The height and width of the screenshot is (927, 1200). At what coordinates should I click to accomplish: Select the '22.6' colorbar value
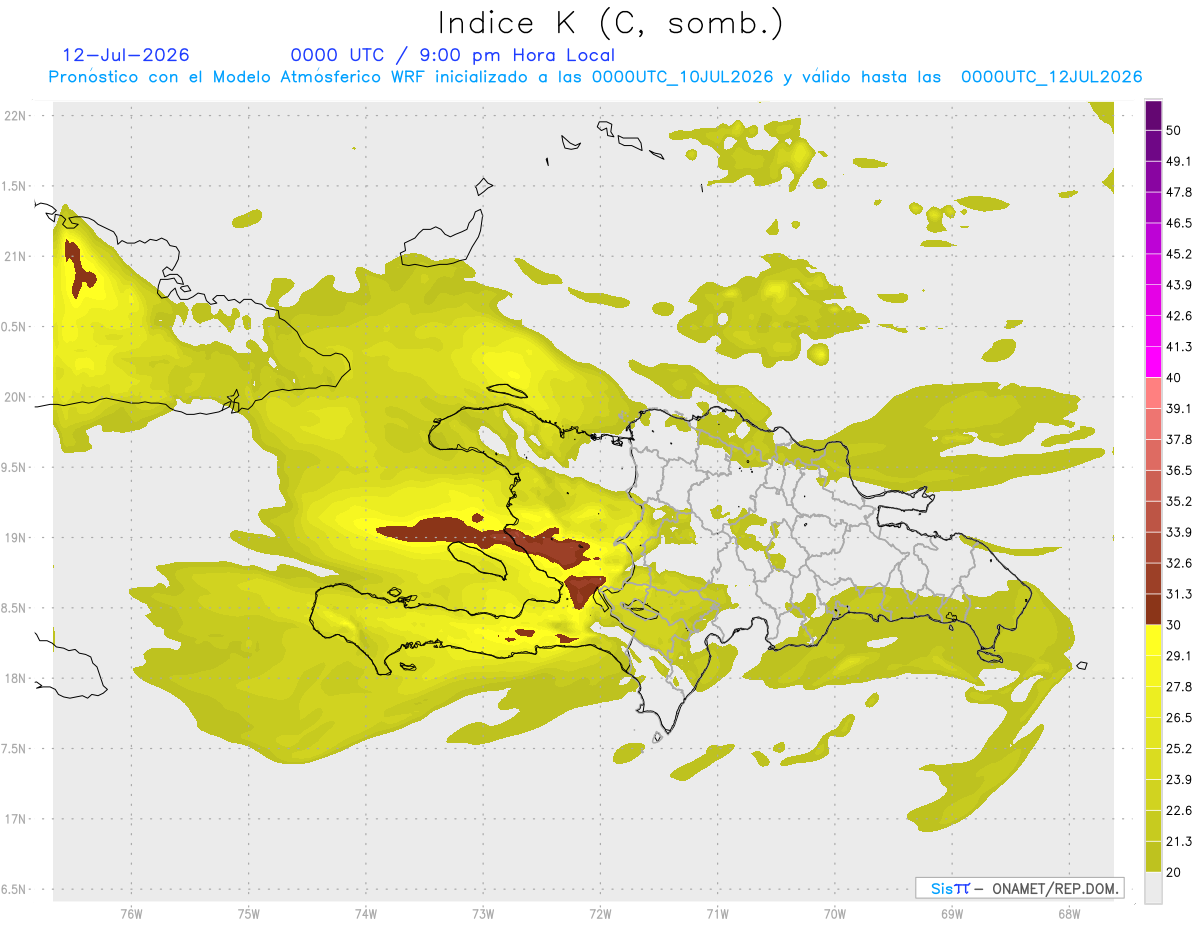click(1179, 811)
